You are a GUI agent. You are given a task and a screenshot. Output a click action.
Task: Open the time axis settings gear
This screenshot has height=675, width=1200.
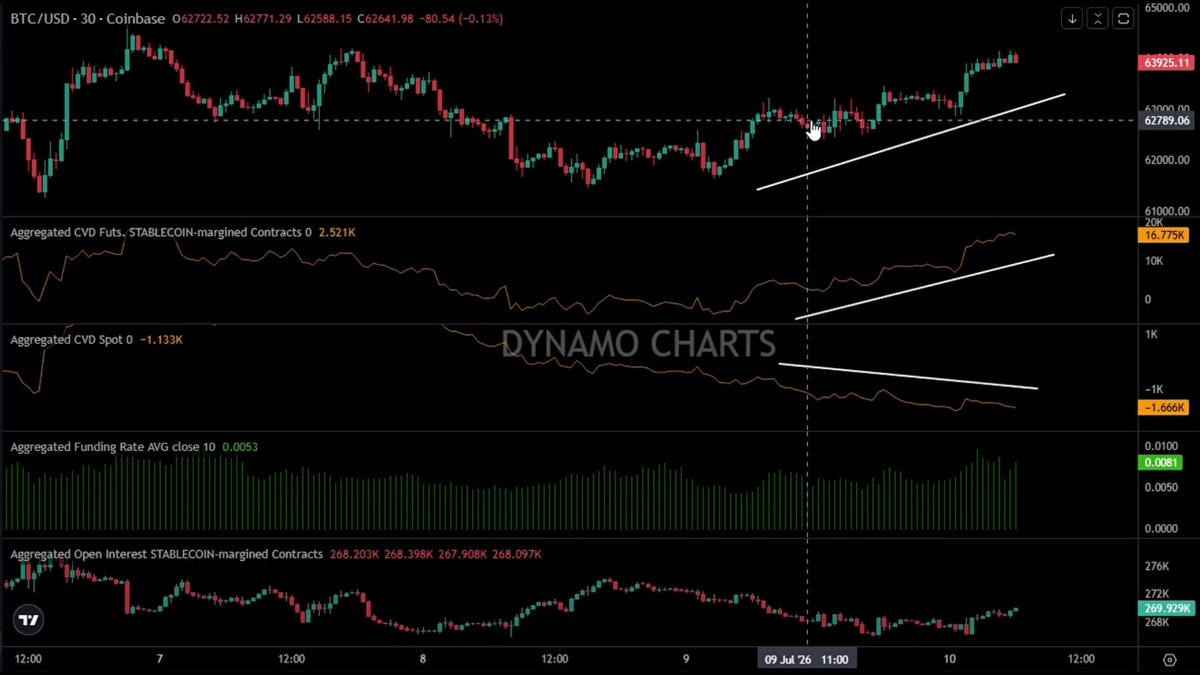pos(1169,660)
